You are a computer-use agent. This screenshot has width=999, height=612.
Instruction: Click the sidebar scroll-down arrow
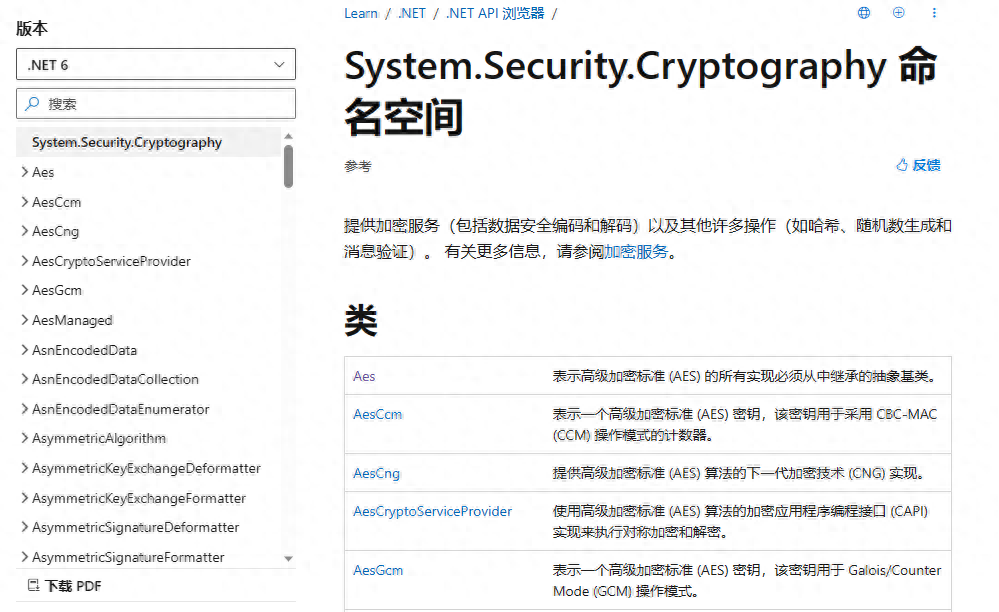289,558
